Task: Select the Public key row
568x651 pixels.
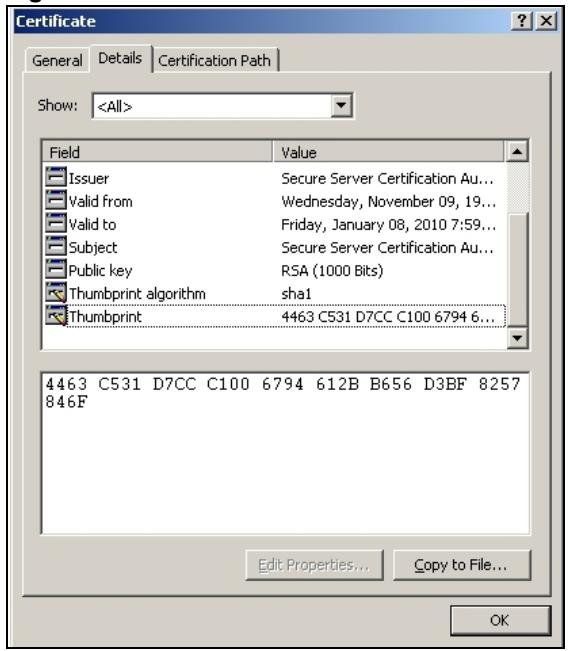Action: tap(274, 271)
